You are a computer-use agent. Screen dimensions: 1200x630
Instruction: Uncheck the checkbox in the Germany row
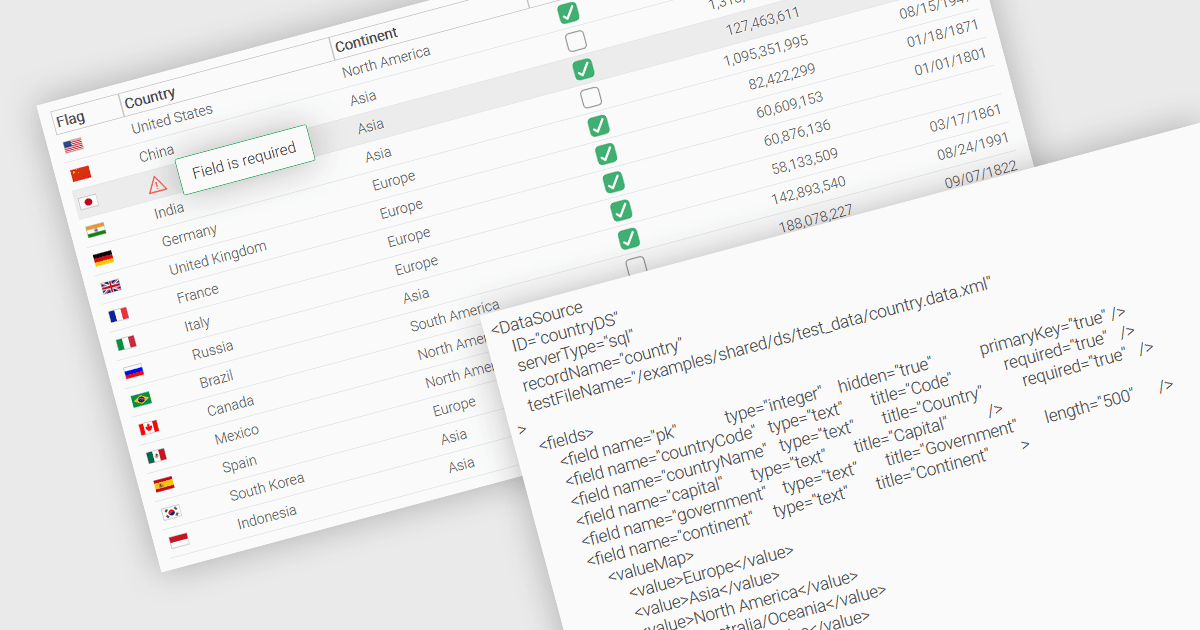click(x=598, y=126)
